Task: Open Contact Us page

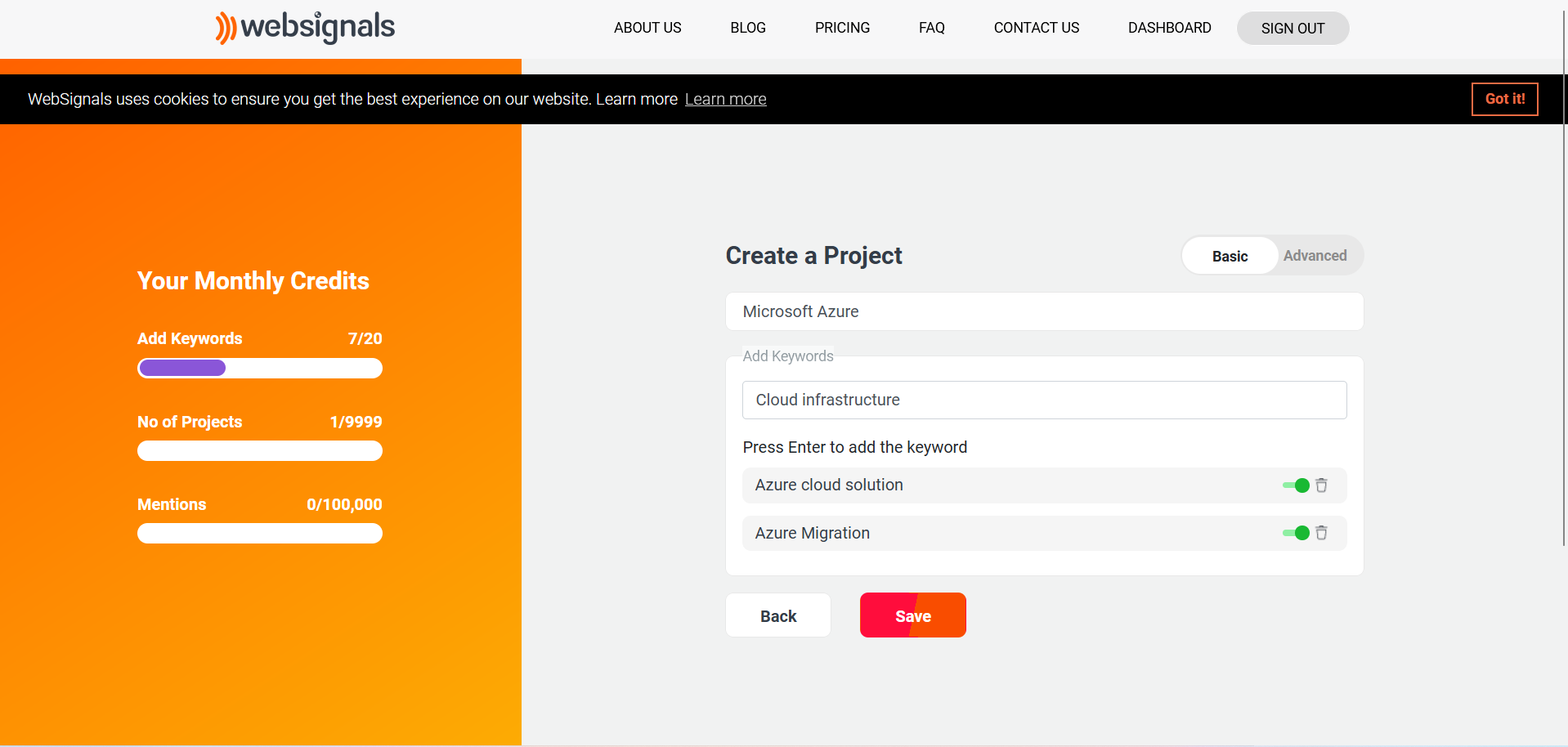Action: [x=1036, y=28]
